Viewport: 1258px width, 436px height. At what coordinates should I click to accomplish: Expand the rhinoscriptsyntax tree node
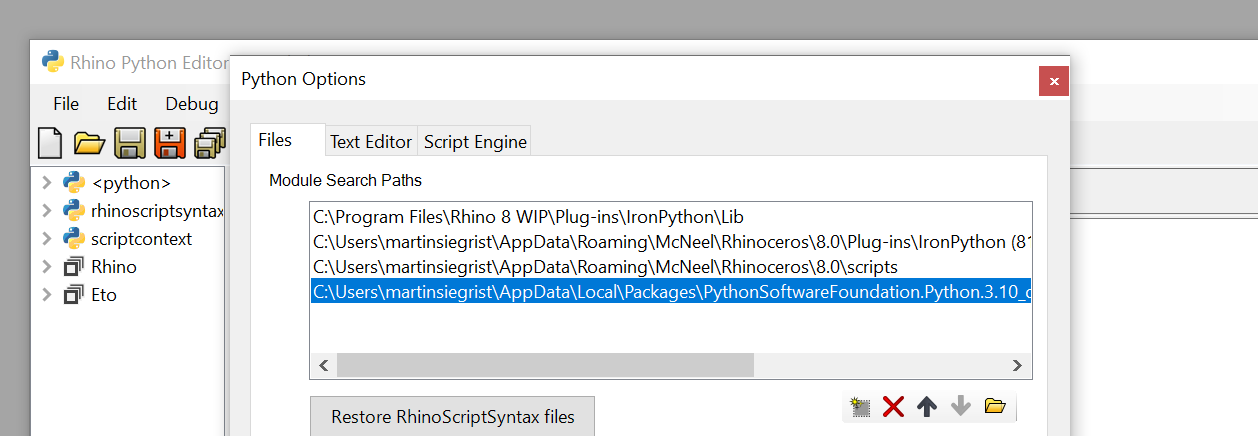point(46,211)
